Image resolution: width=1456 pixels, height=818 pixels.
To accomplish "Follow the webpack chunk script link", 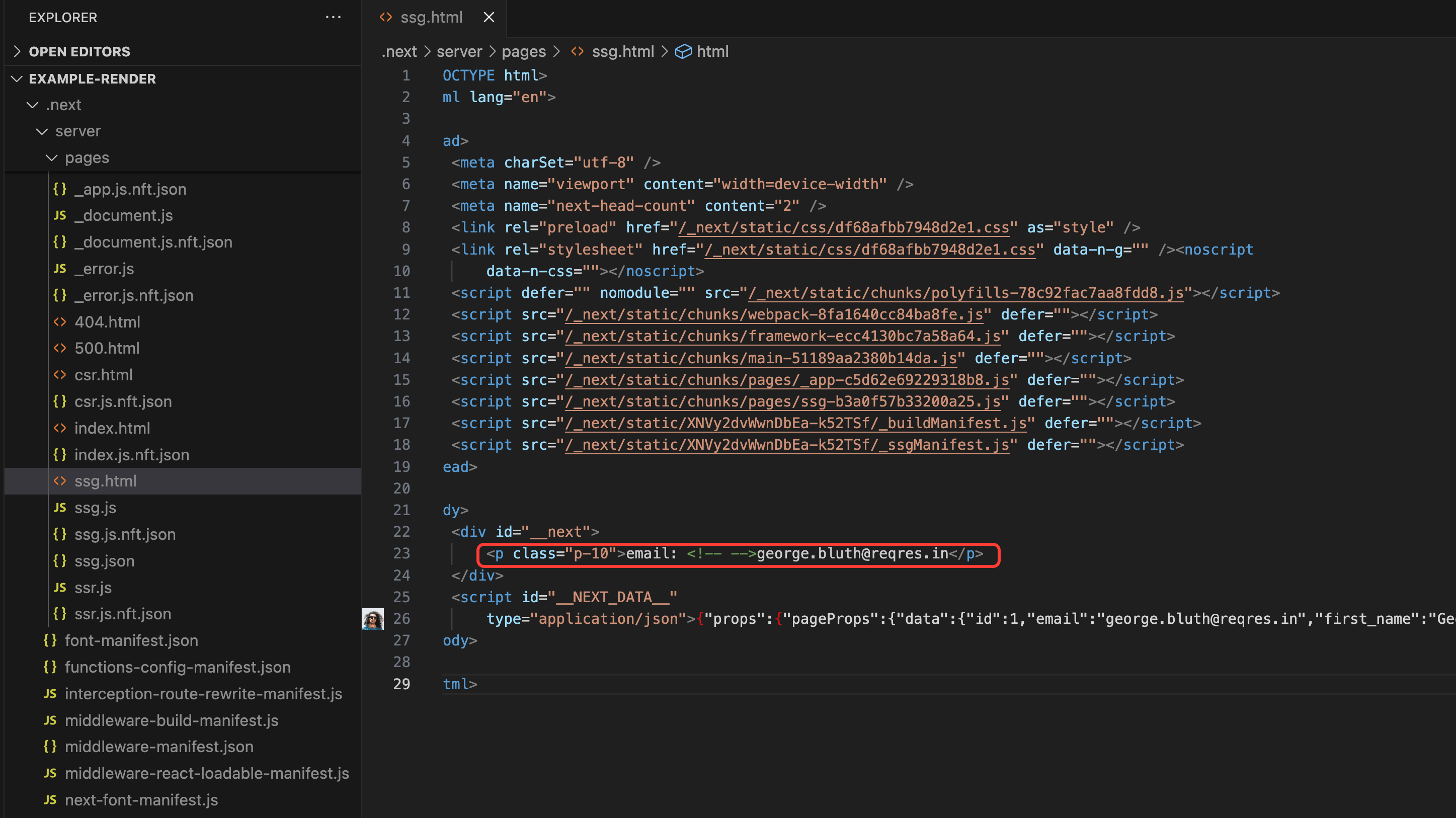I will point(773,314).
